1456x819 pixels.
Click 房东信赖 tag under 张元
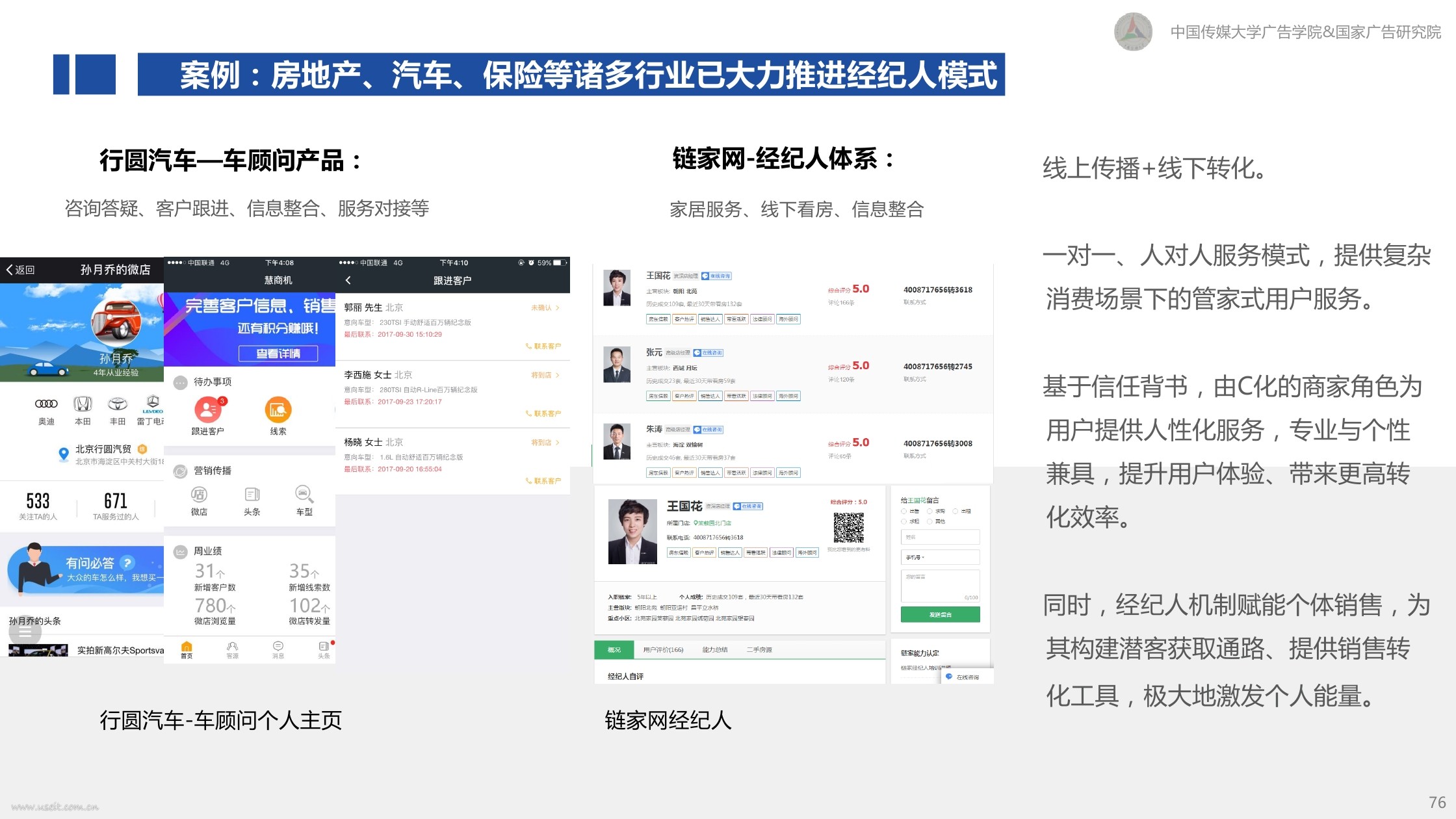click(658, 396)
